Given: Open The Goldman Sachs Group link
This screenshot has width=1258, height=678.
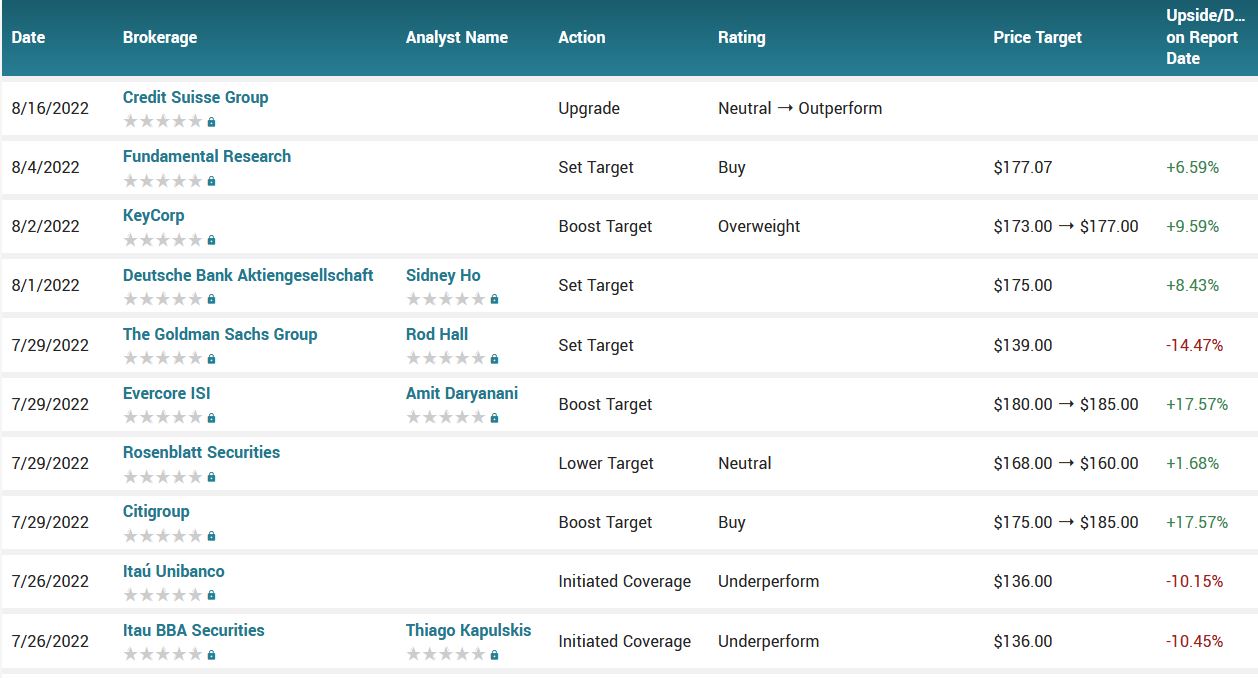Looking at the screenshot, I should (x=220, y=334).
